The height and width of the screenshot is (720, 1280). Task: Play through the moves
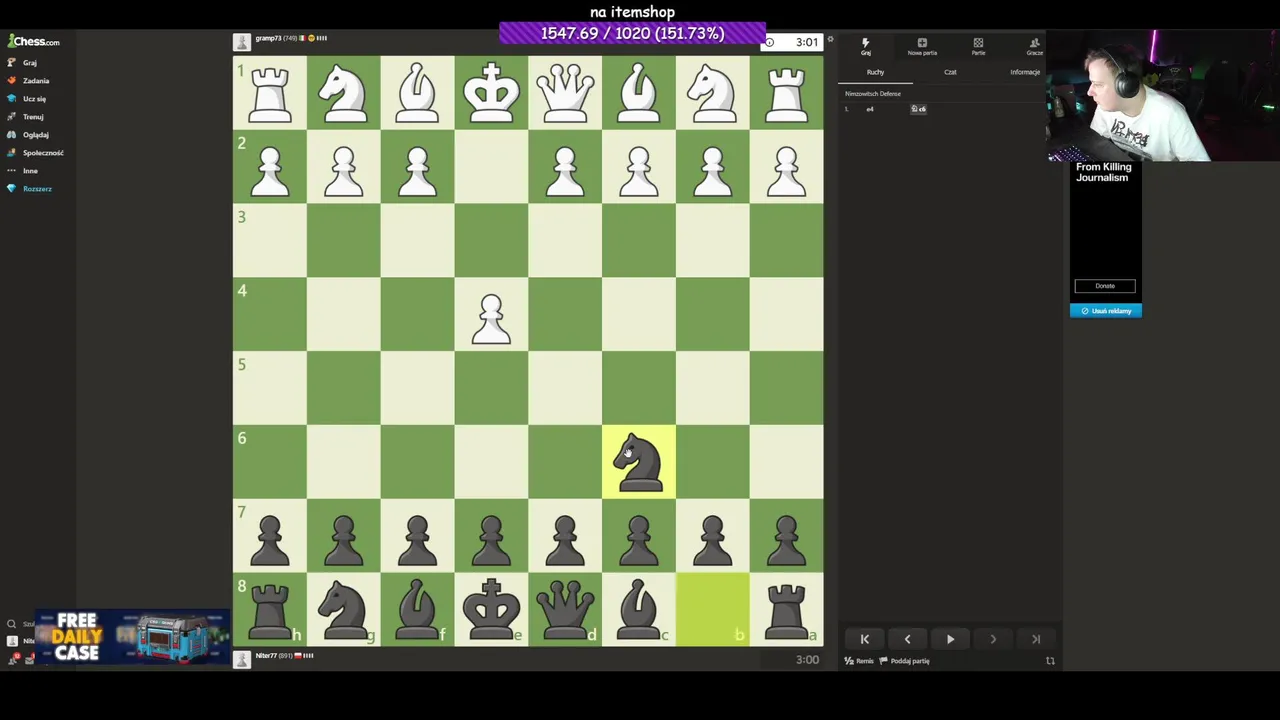coord(950,639)
